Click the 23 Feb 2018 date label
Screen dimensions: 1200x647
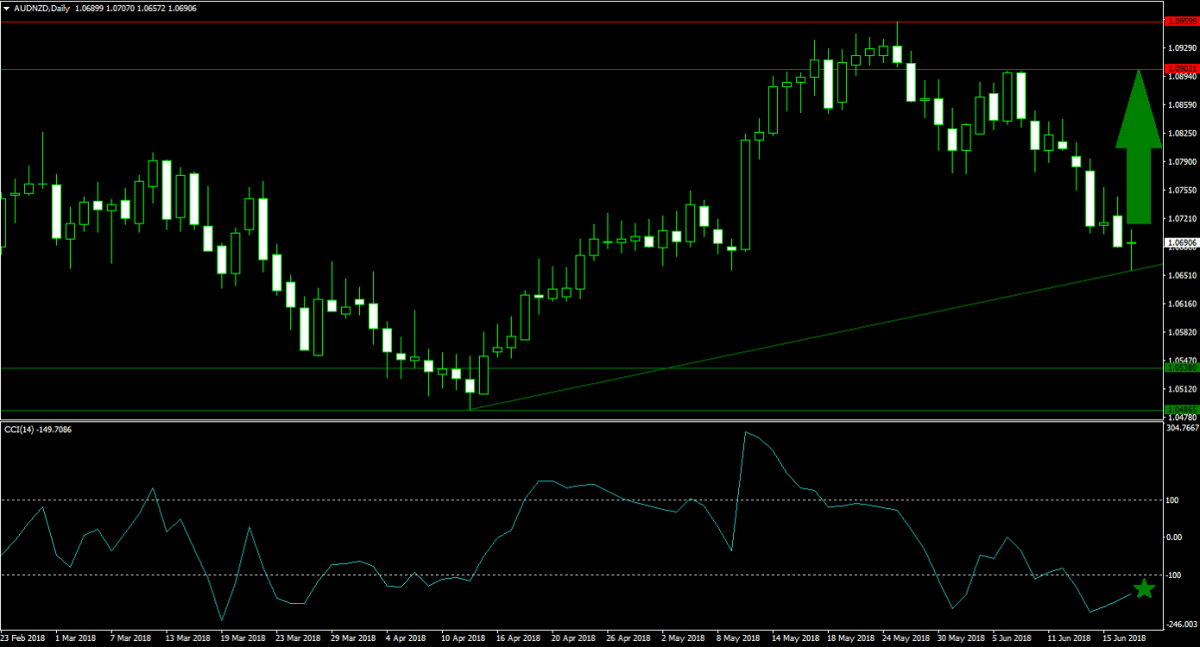[x=22, y=638]
